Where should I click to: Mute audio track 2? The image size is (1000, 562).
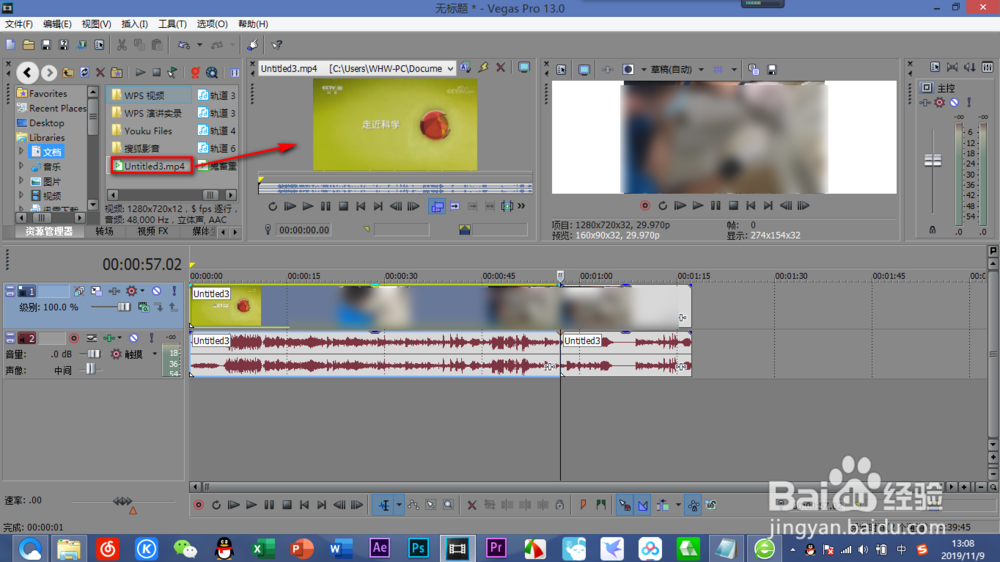133,338
